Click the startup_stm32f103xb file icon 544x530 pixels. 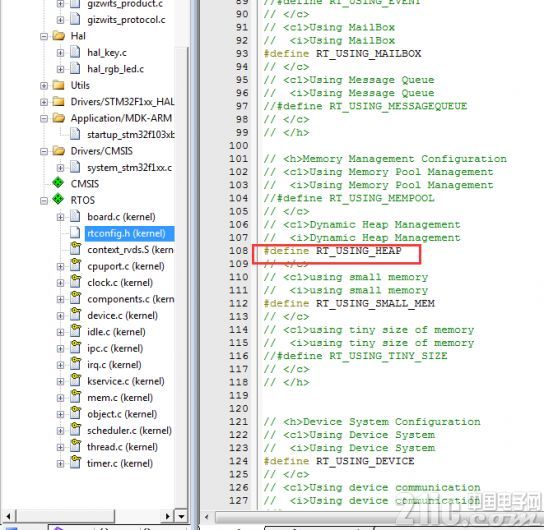75,134
